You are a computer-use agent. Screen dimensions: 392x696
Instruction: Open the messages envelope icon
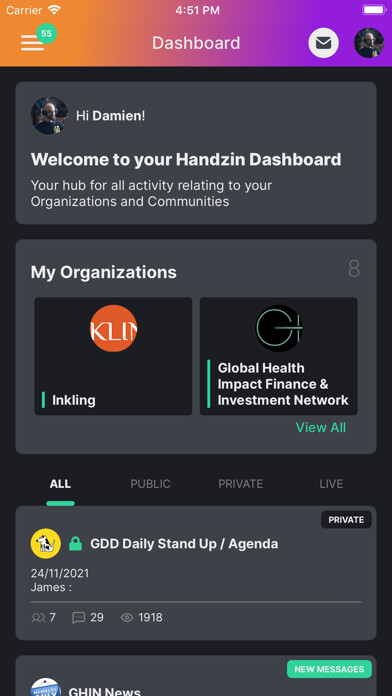(x=324, y=43)
